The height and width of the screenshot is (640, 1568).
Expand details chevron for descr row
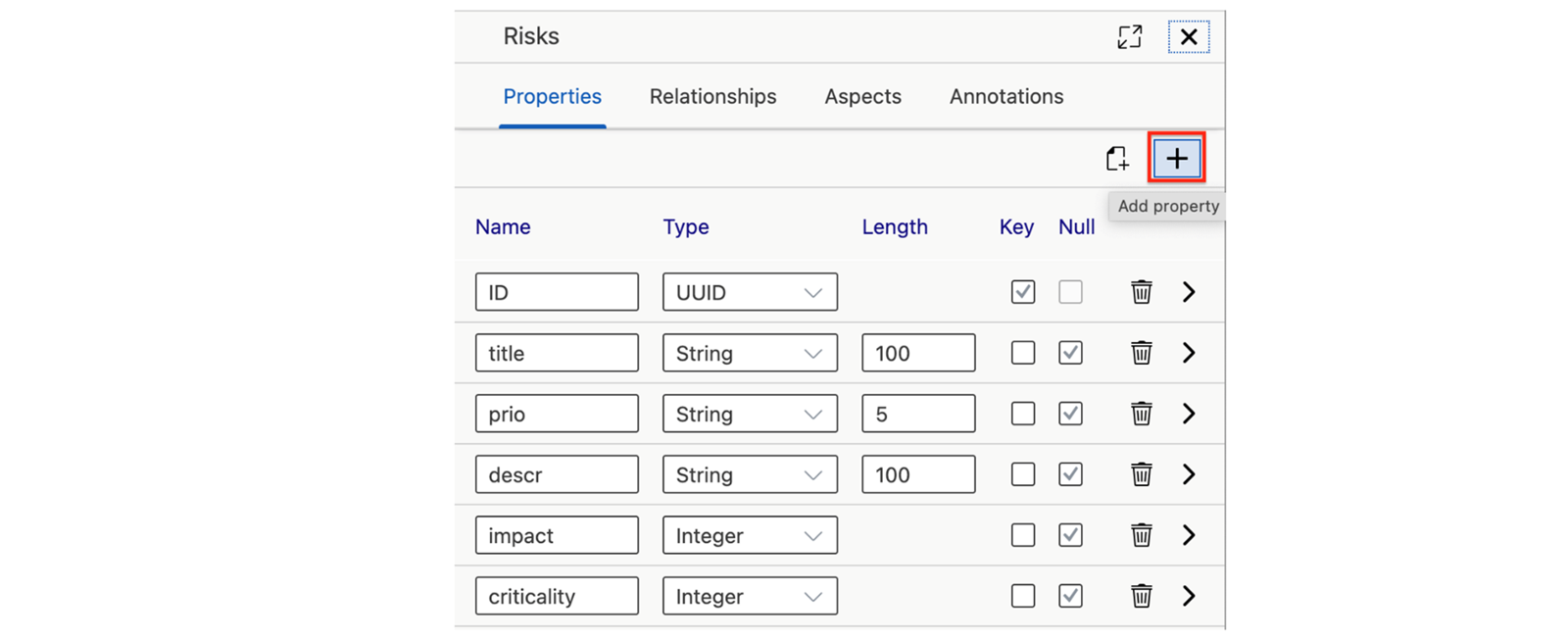click(1189, 474)
